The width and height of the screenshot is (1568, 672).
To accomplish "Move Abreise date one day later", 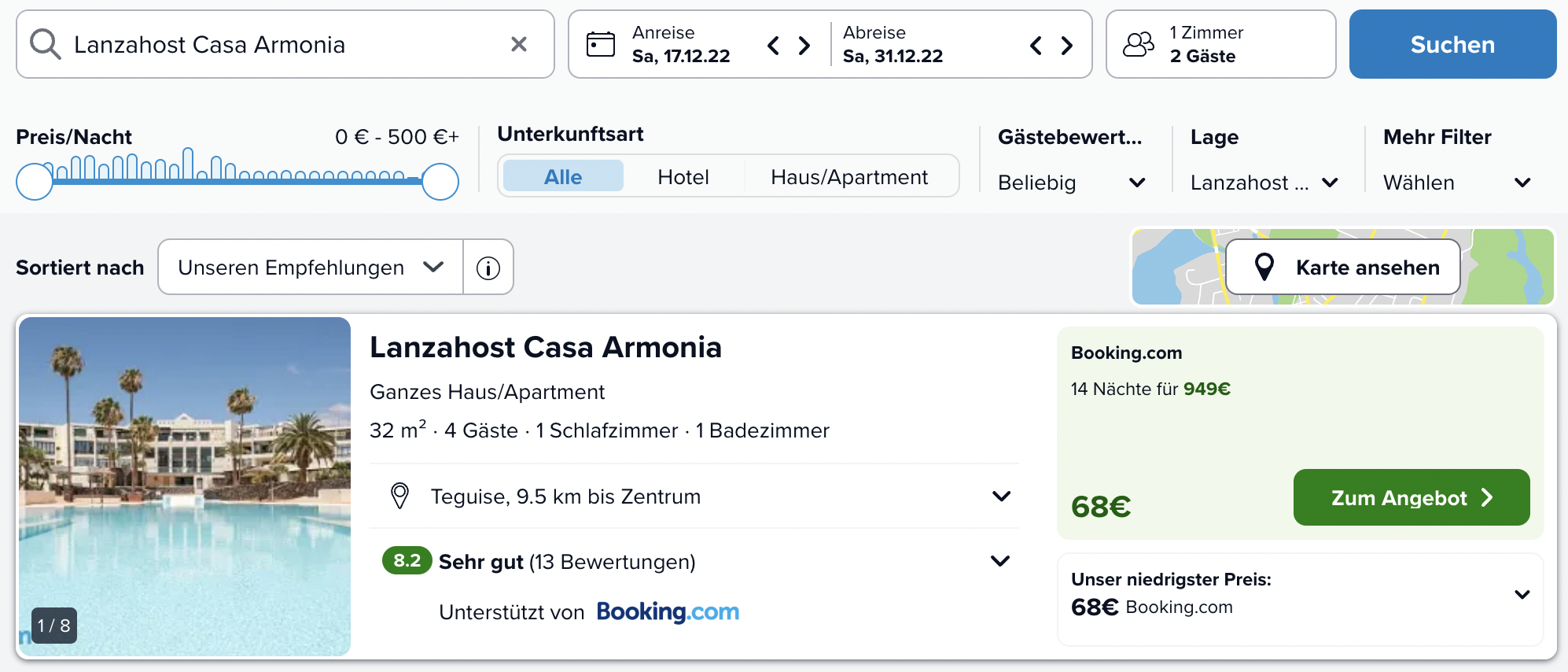I will [1066, 46].
